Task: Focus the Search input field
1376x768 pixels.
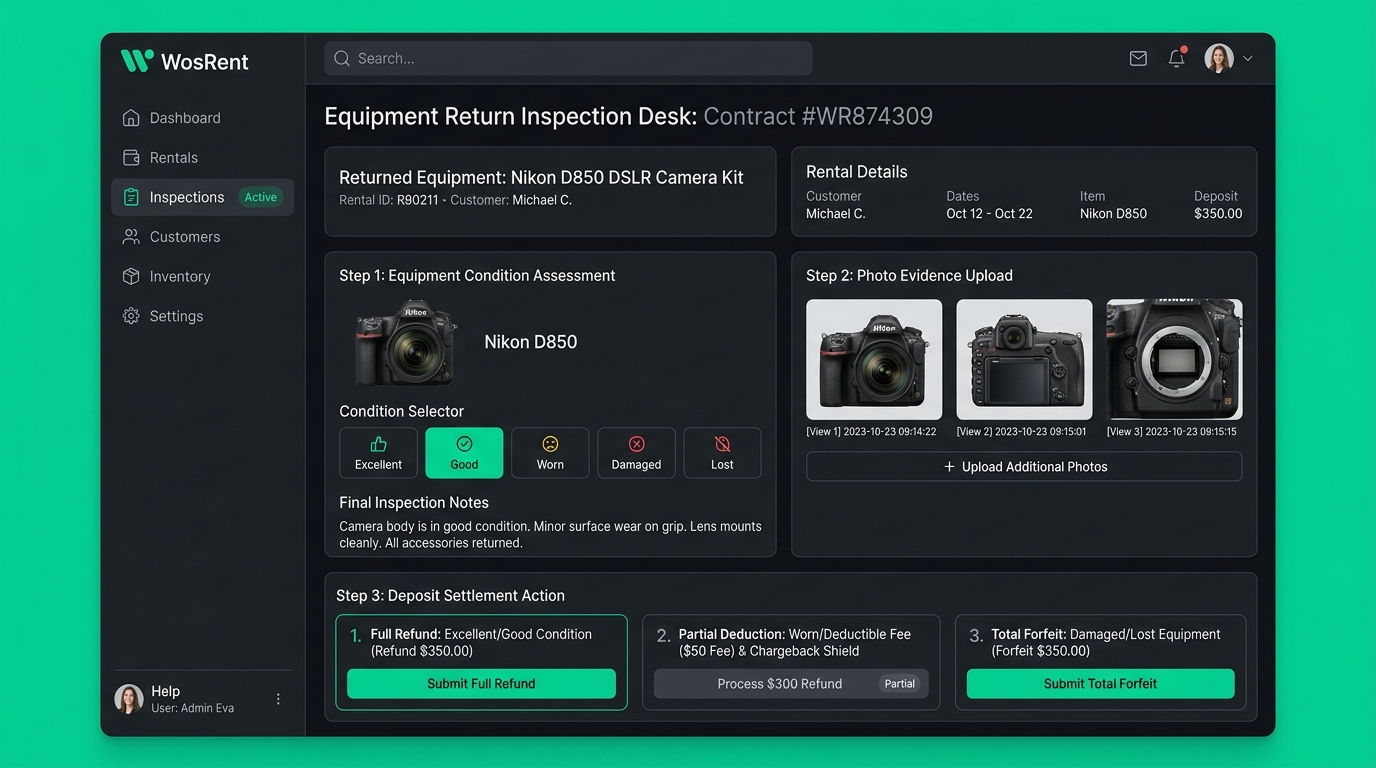Action: [568, 59]
